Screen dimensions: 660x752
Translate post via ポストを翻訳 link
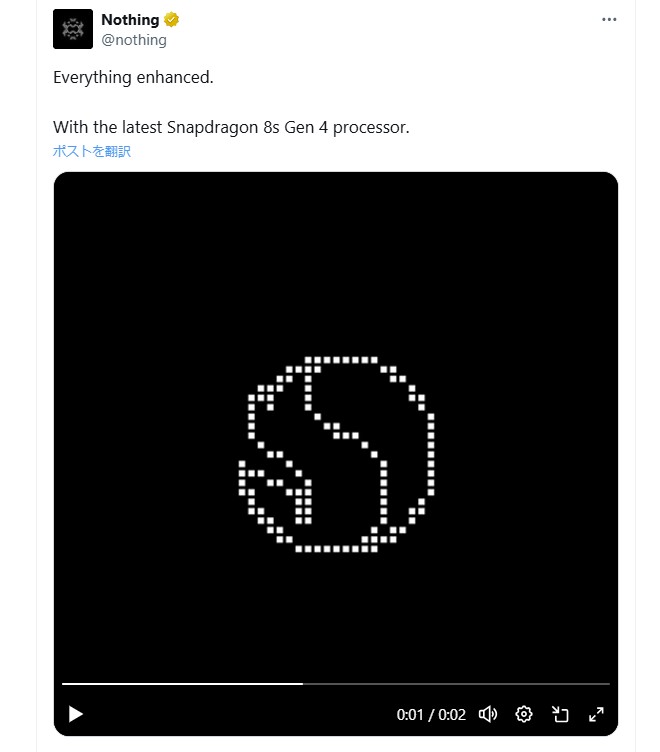[x=92, y=151]
